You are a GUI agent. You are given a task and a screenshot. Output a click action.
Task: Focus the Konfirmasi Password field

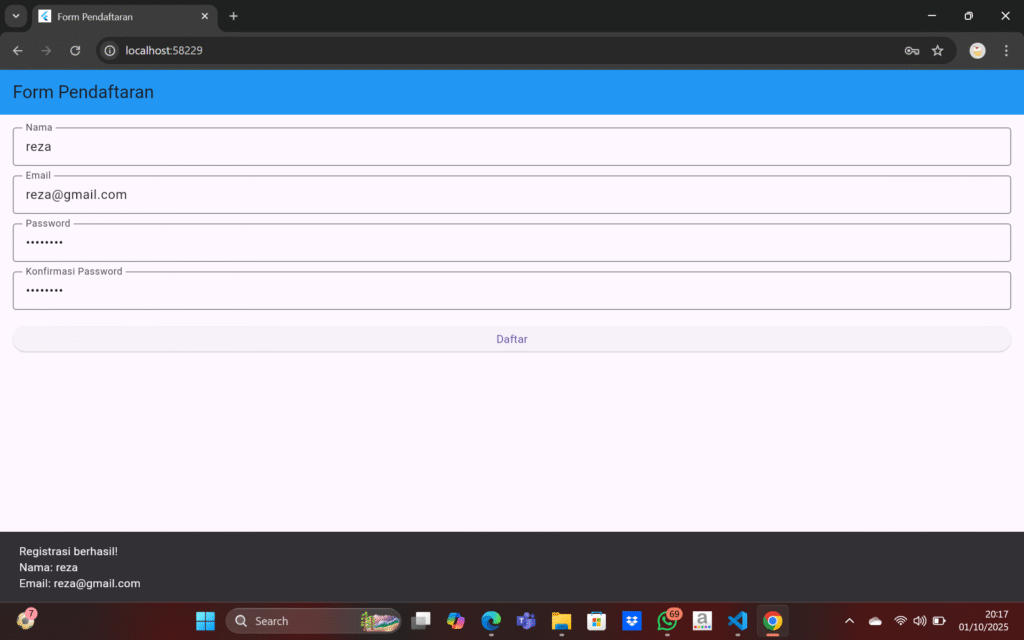pyautogui.click(x=511, y=291)
